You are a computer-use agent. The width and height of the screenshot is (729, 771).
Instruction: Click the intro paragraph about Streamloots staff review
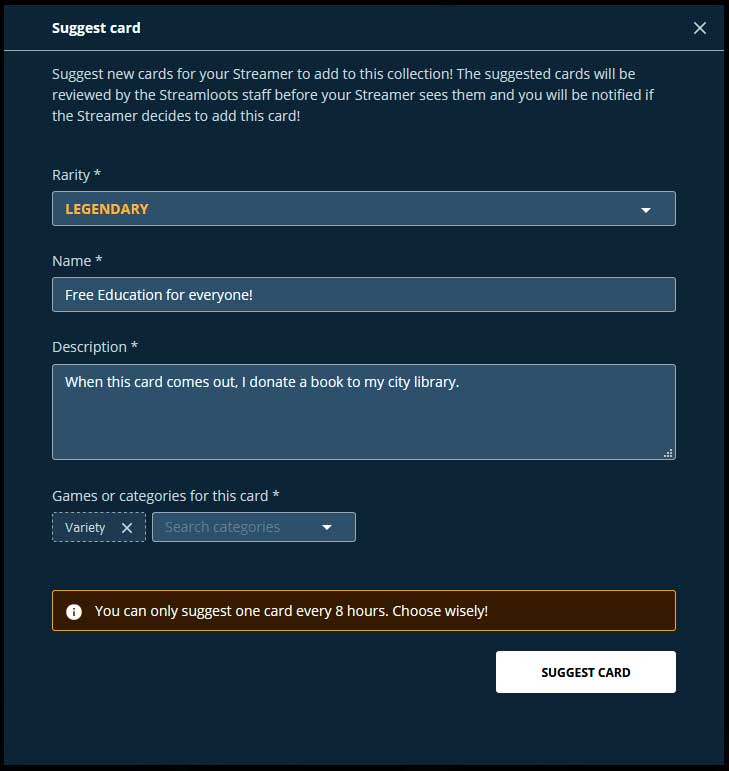point(353,95)
